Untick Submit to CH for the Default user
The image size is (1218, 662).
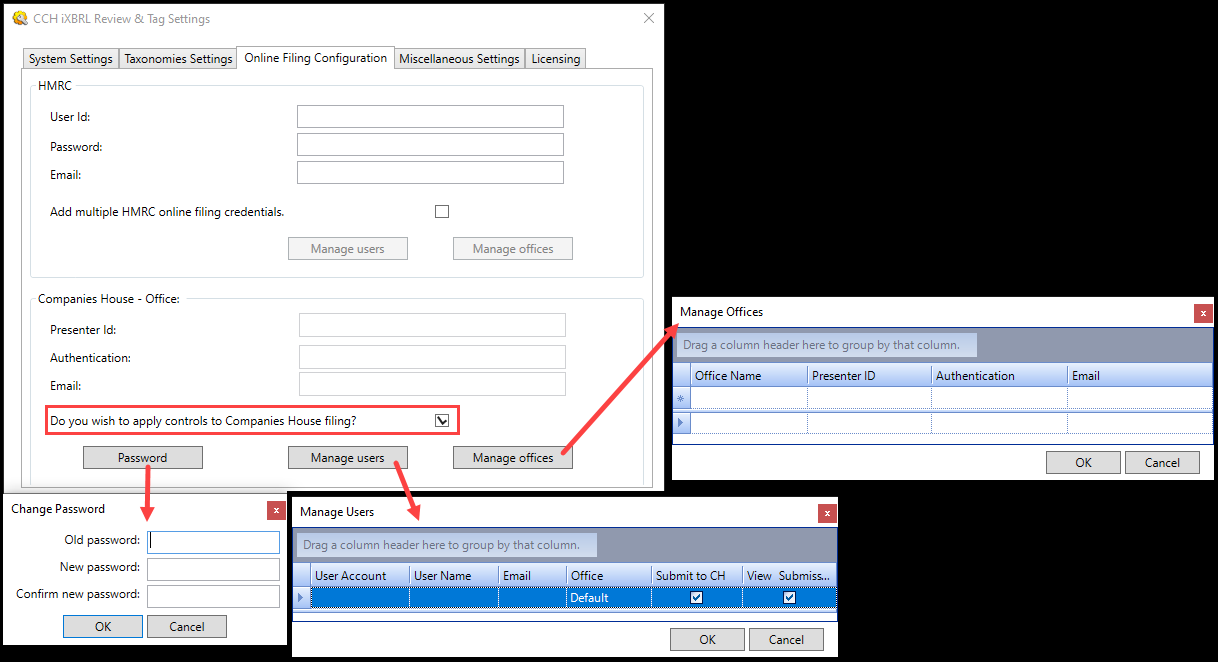(x=697, y=598)
